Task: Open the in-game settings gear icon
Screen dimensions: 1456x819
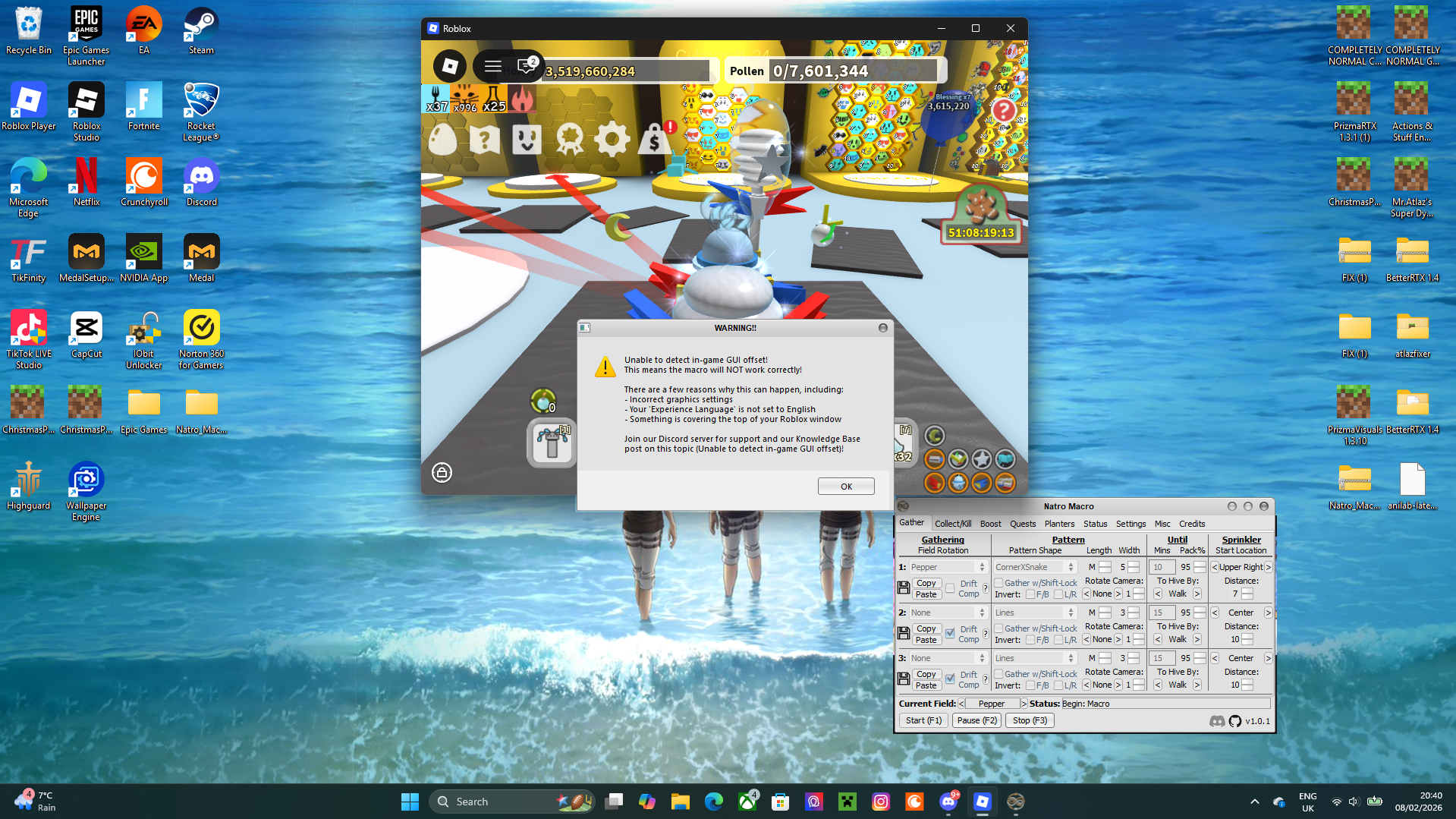Action: (612, 139)
